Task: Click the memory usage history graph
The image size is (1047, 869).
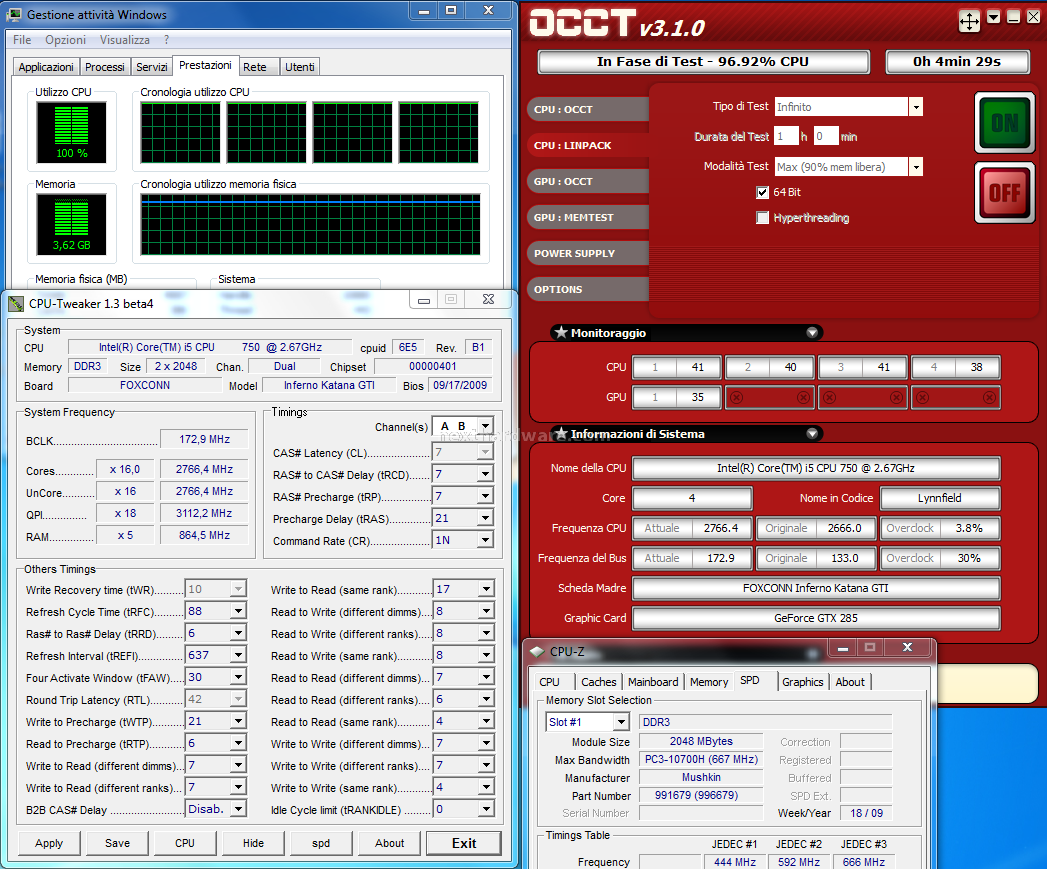Action: (x=310, y=224)
